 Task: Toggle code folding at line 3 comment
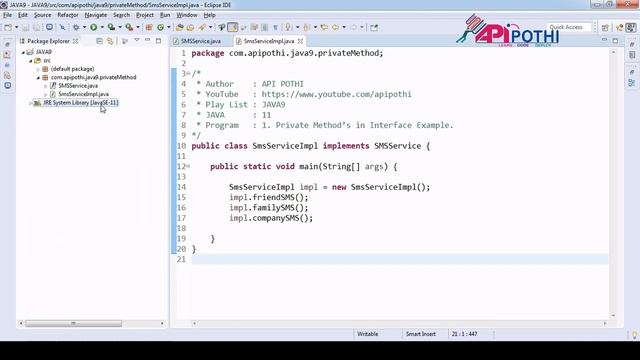pyautogui.click(x=188, y=73)
